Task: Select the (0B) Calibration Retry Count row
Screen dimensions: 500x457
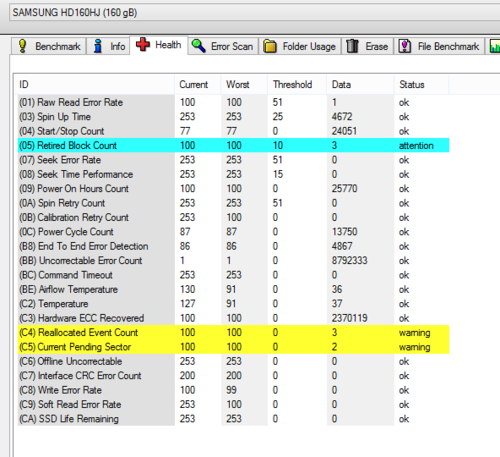Action: click(233, 217)
